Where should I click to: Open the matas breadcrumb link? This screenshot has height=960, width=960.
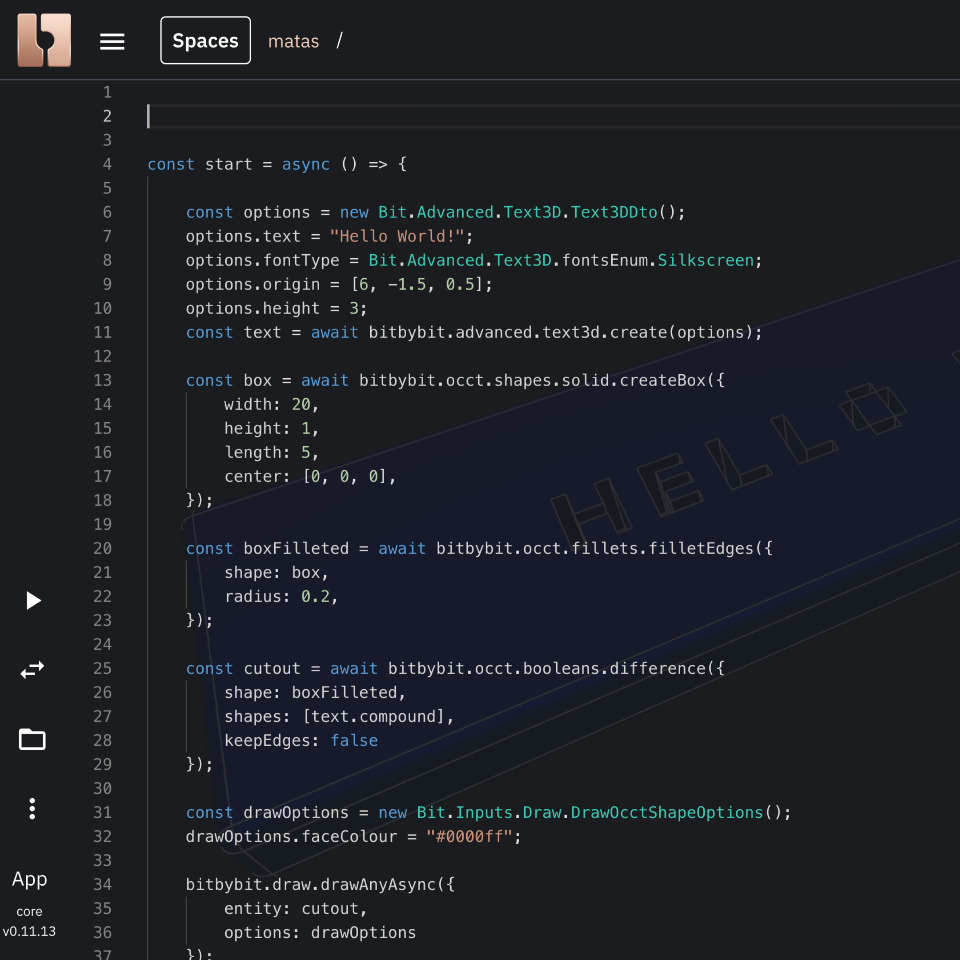point(293,41)
